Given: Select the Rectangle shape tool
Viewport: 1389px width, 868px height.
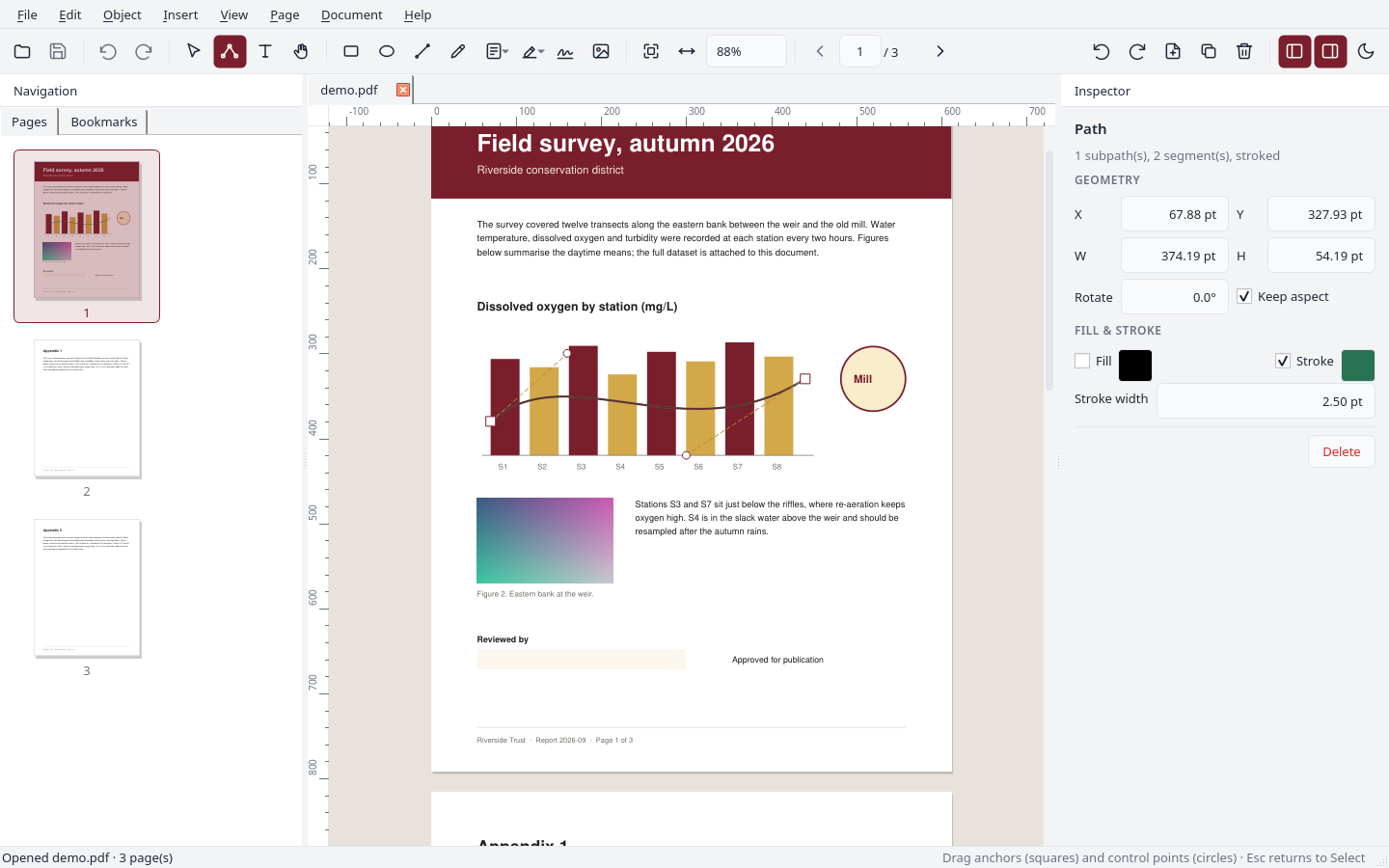Looking at the screenshot, I should point(351,51).
